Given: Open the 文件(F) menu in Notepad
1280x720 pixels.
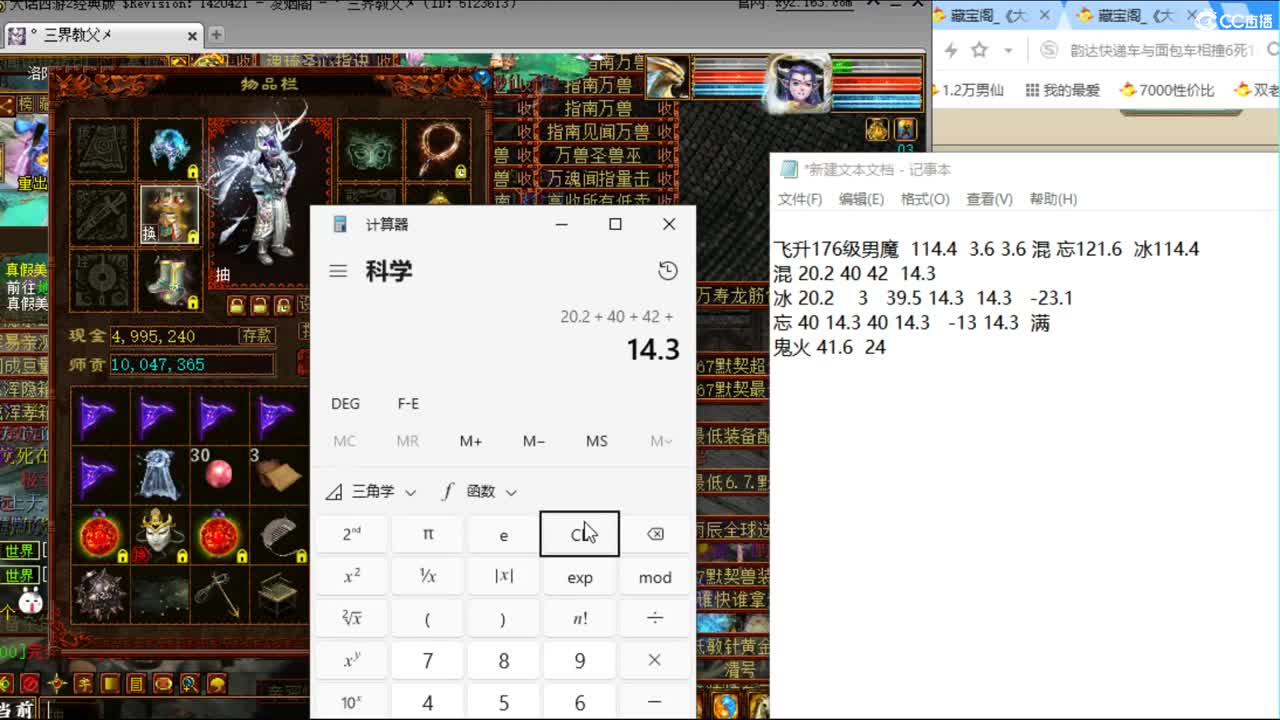Looking at the screenshot, I should [800, 199].
